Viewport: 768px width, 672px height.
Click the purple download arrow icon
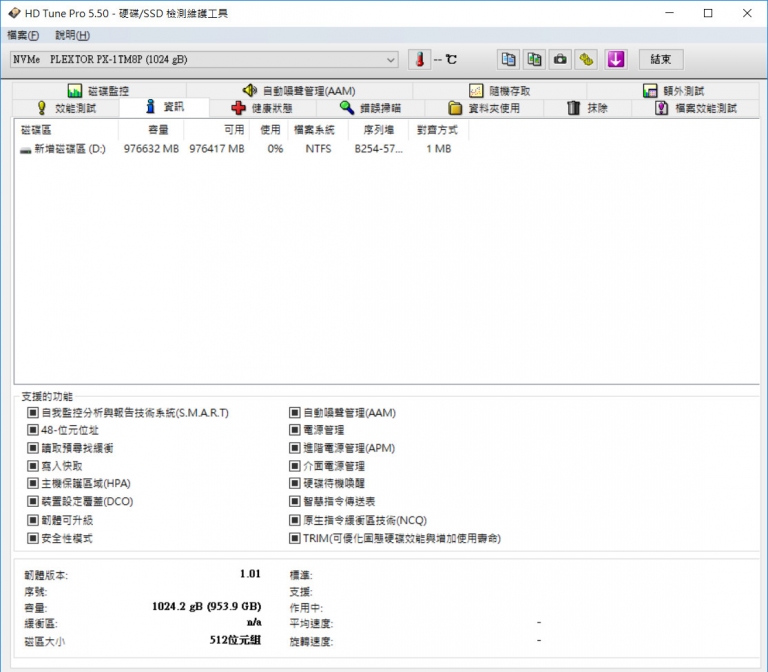[616, 60]
